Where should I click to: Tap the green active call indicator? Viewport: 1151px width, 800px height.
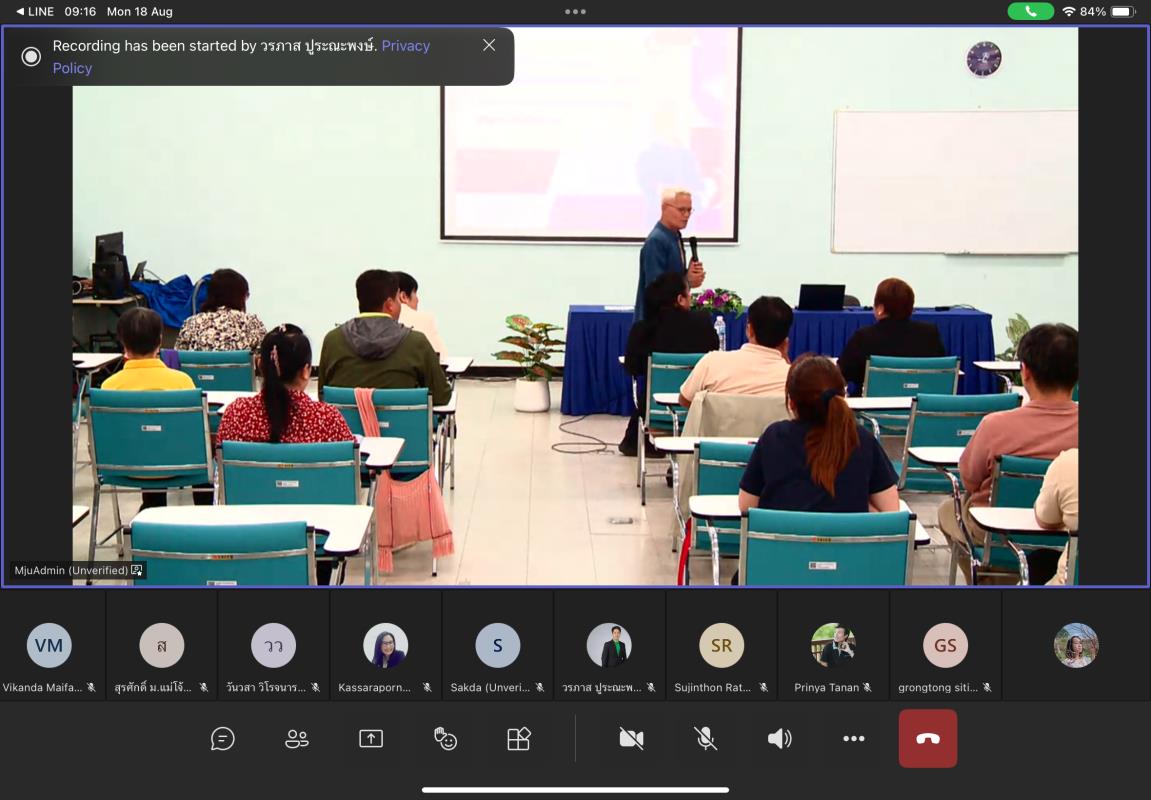click(x=1029, y=11)
